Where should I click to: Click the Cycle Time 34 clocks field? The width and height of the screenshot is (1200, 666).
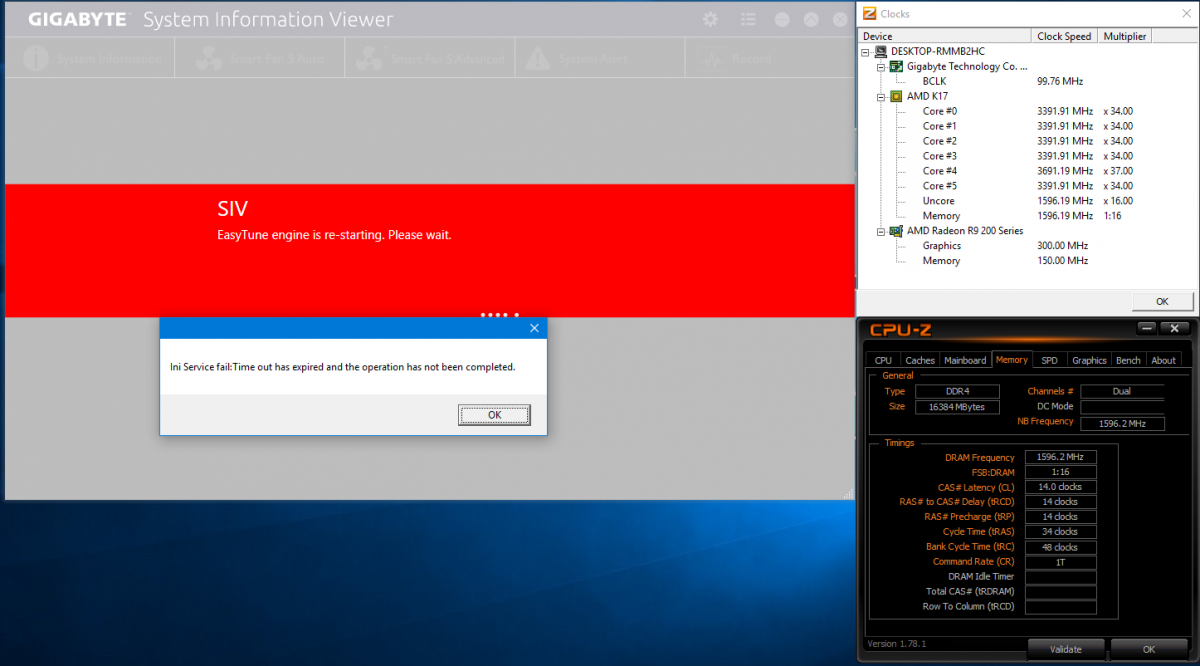pos(1060,532)
